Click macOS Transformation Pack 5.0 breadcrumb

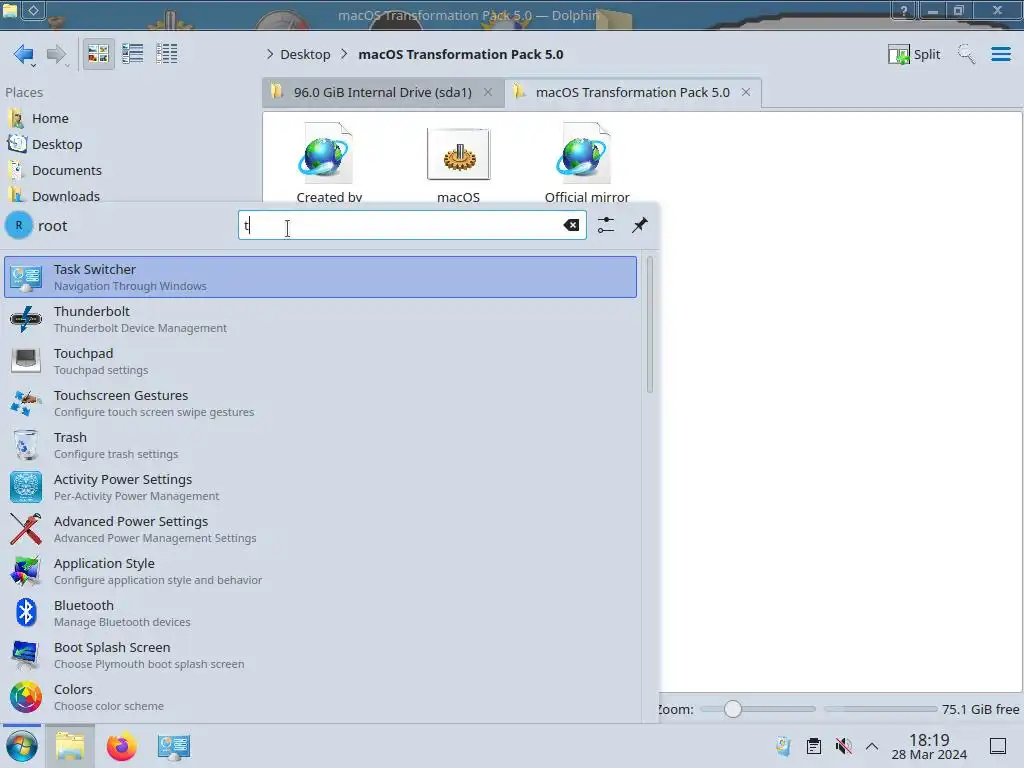460,54
